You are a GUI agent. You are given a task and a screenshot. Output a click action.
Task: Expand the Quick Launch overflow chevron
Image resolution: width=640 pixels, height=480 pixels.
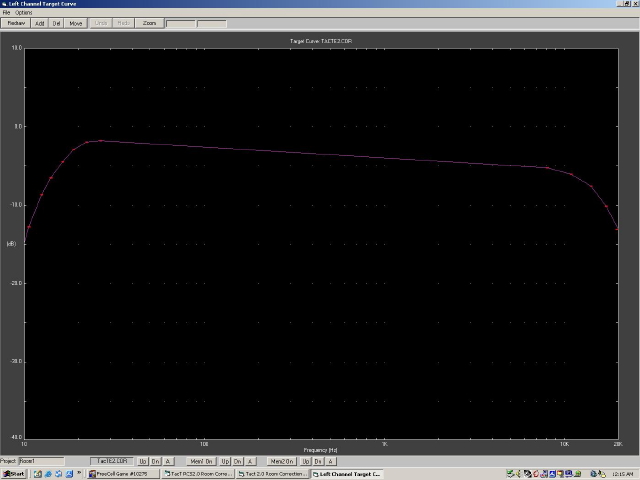(79, 473)
